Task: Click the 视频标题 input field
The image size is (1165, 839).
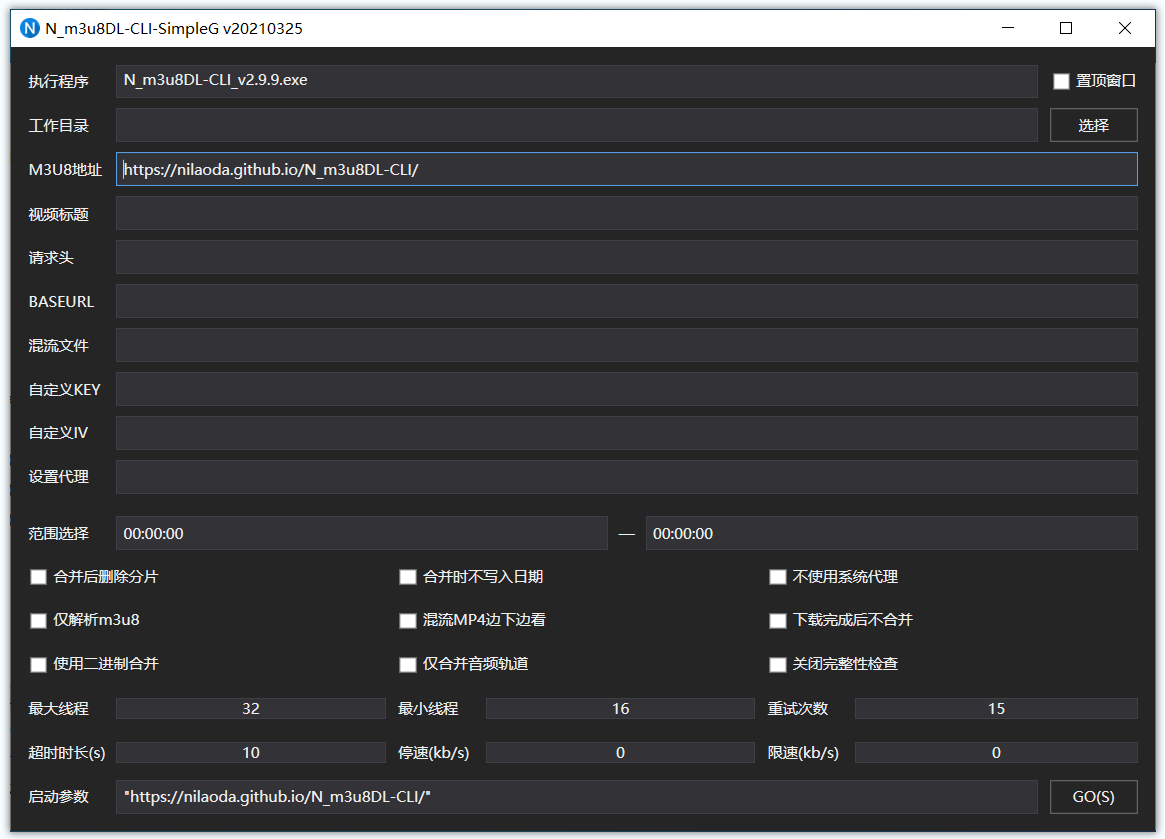Action: coord(626,213)
